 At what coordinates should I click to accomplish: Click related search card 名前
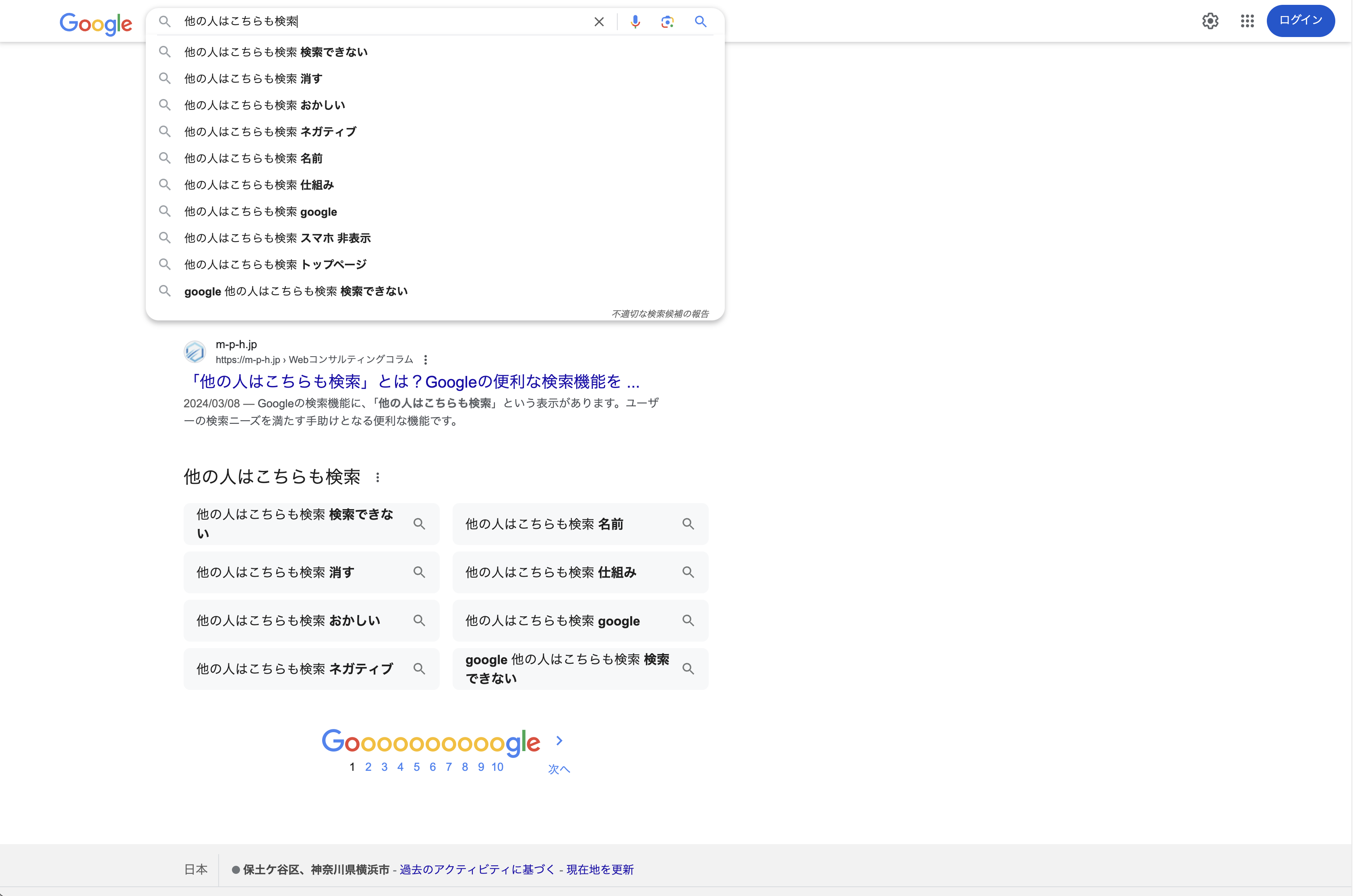580,524
